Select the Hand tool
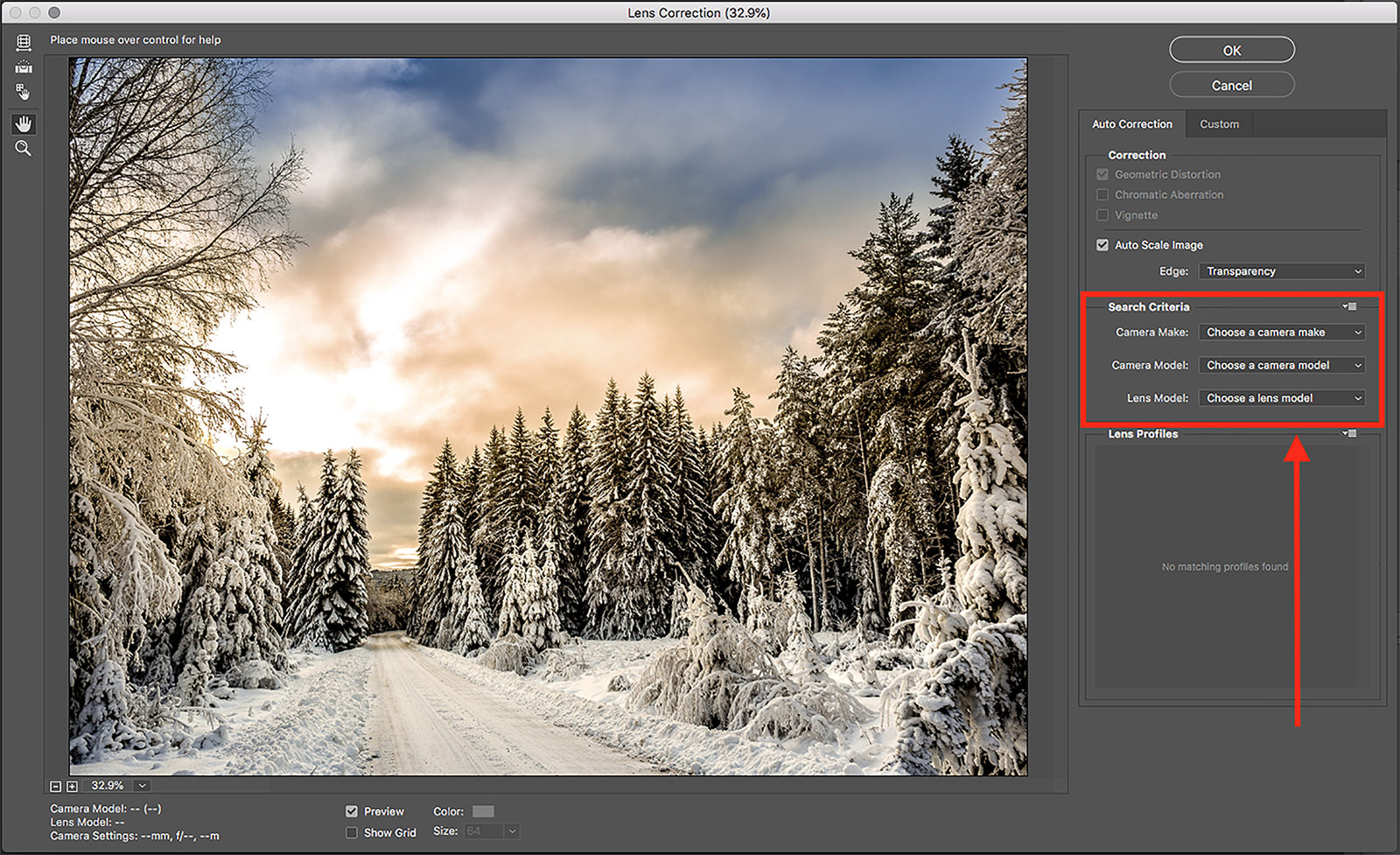The image size is (1400, 855). pos(23,123)
